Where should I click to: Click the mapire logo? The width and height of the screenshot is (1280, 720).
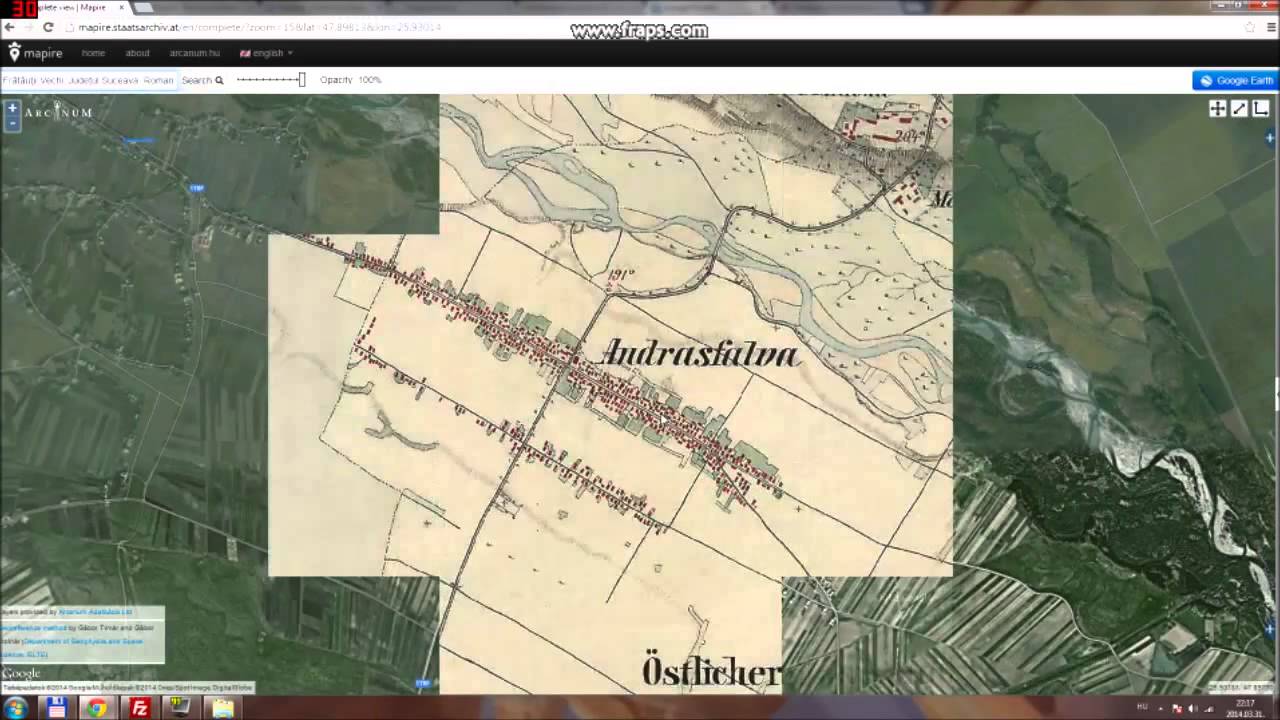pyautogui.click(x=35, y=53)
